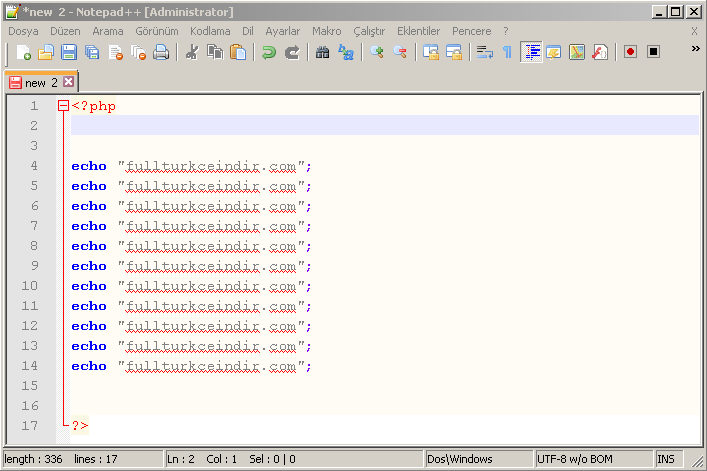The height and width of the screenshot is (471, 707).
Task: Show the Document Map panel icon
Action: (x=577, y=52)
